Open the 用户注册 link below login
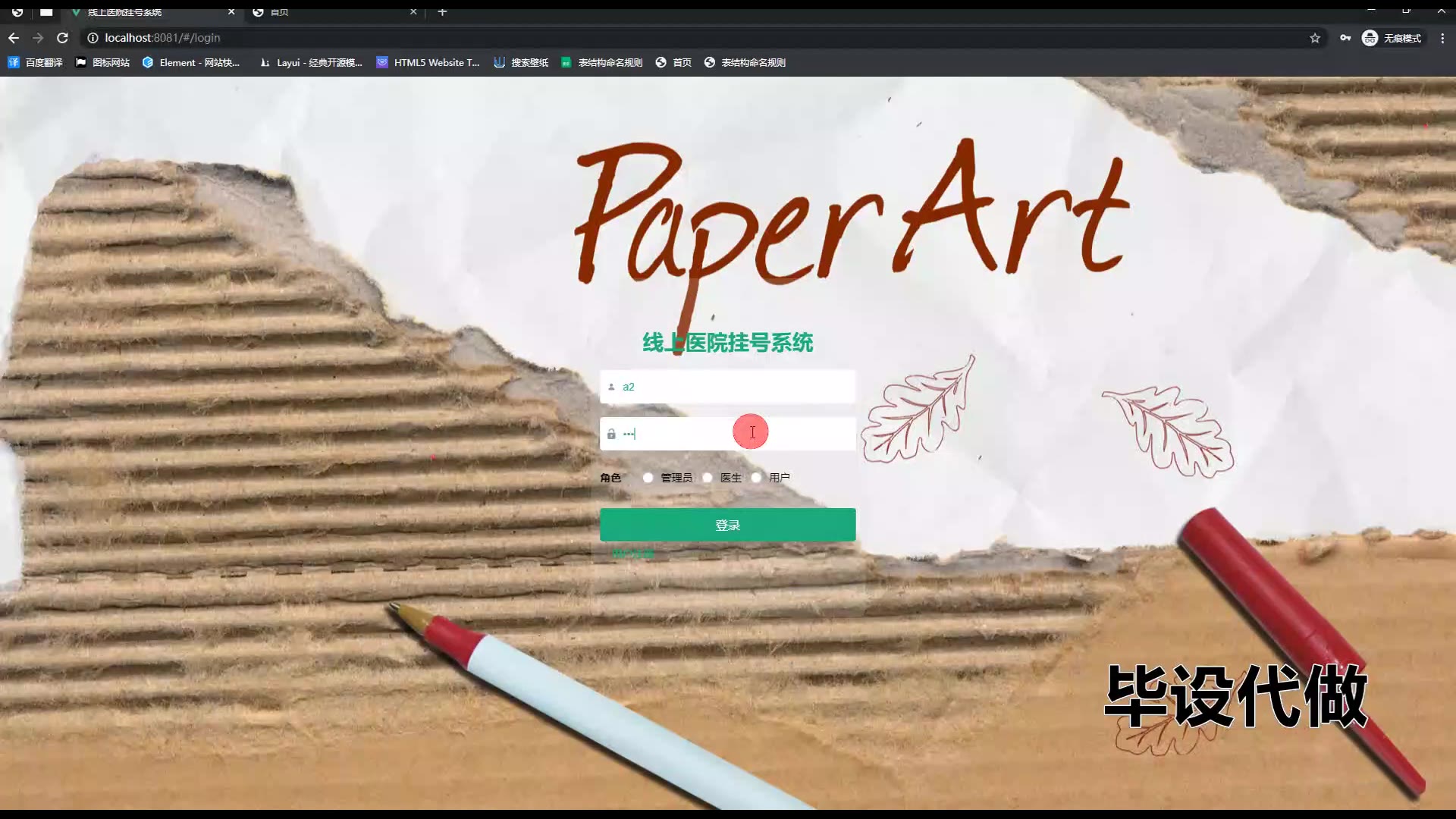 pos(633,554)
